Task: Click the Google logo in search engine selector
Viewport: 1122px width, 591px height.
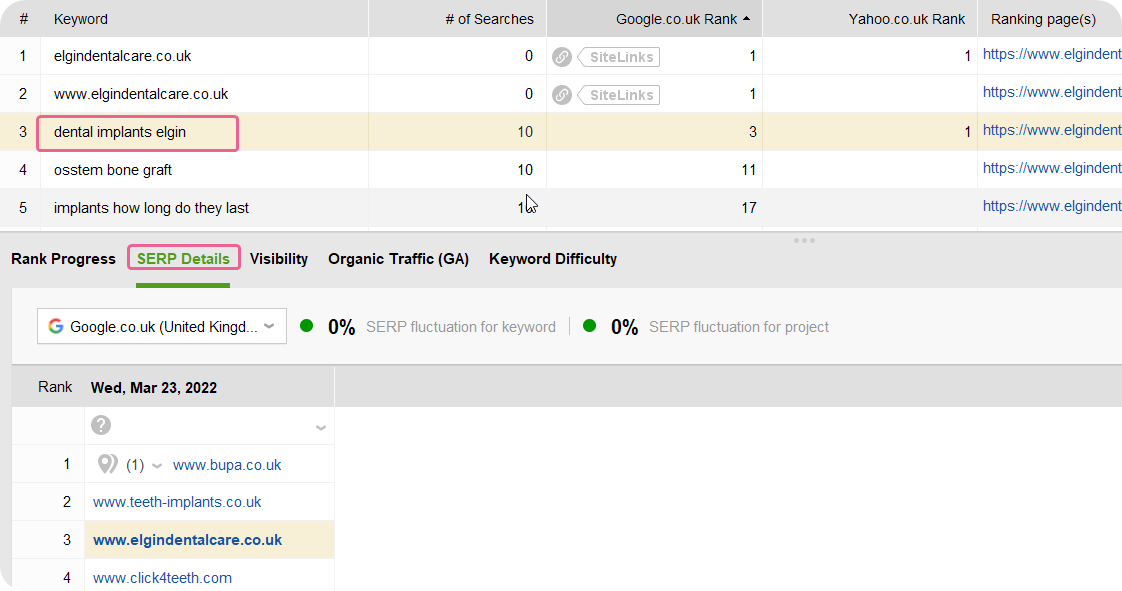Action: point(55,326)
